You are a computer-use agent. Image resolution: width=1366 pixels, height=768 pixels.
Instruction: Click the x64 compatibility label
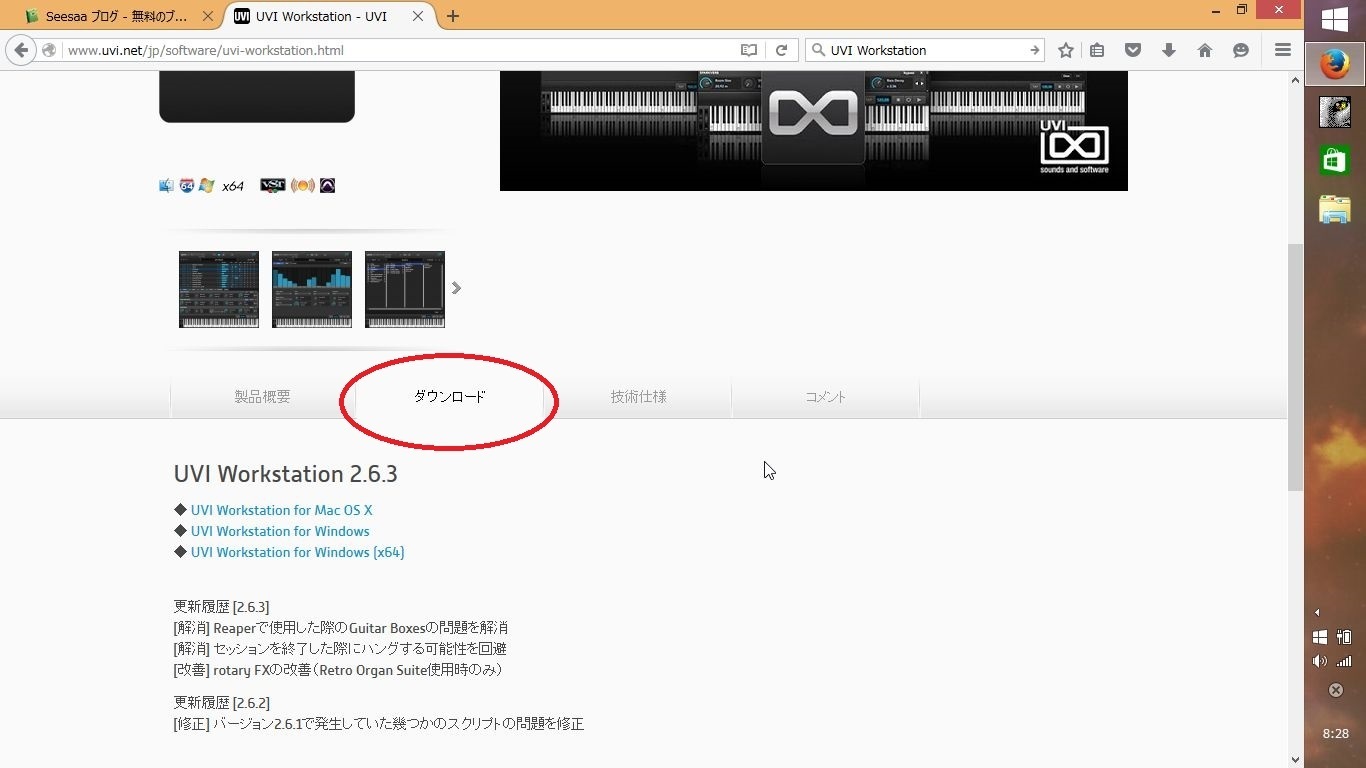pyautogui.click(x=233, y=186)
